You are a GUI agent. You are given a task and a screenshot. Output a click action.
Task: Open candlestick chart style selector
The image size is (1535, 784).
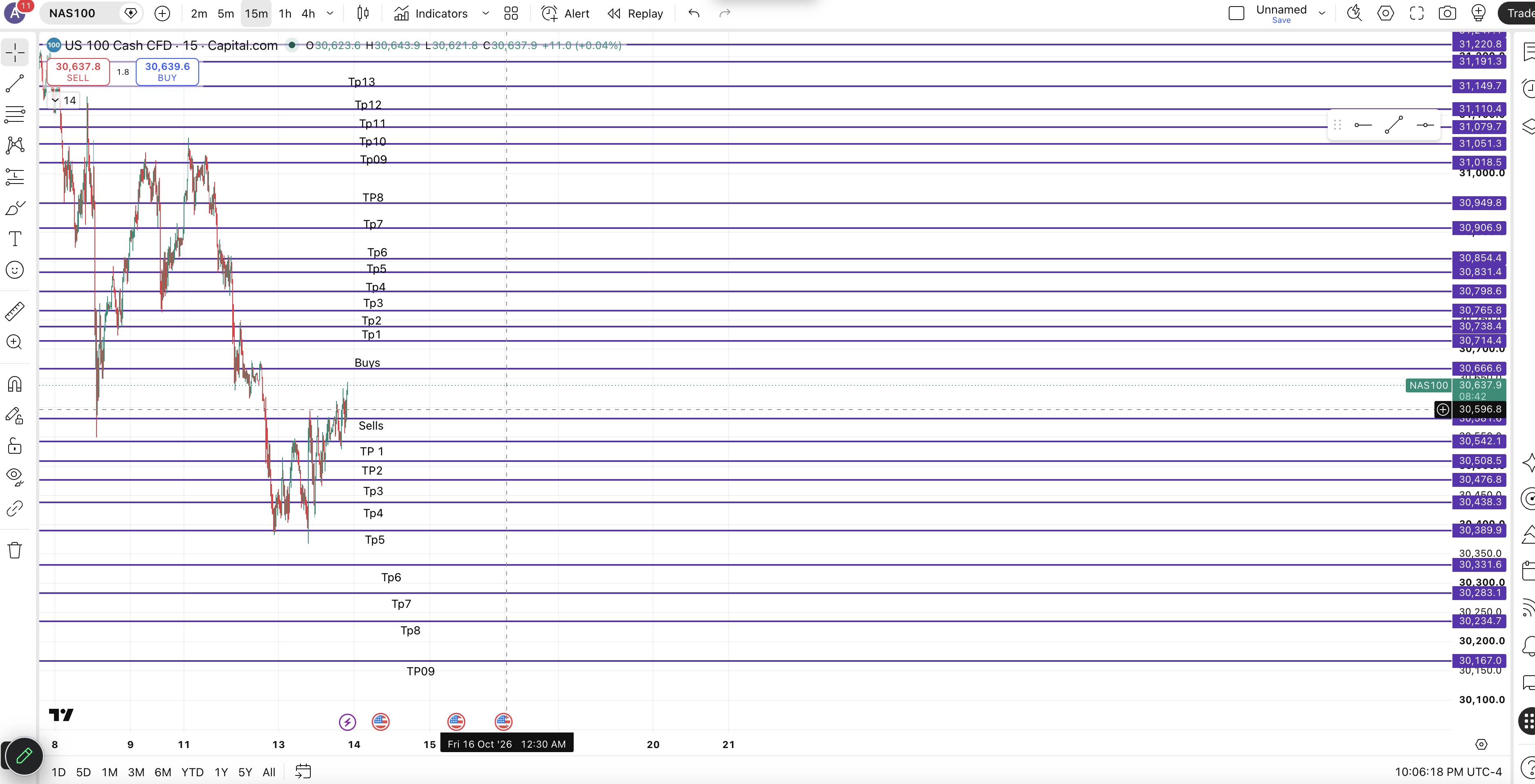pyautogui.click(x=363, y=14)
